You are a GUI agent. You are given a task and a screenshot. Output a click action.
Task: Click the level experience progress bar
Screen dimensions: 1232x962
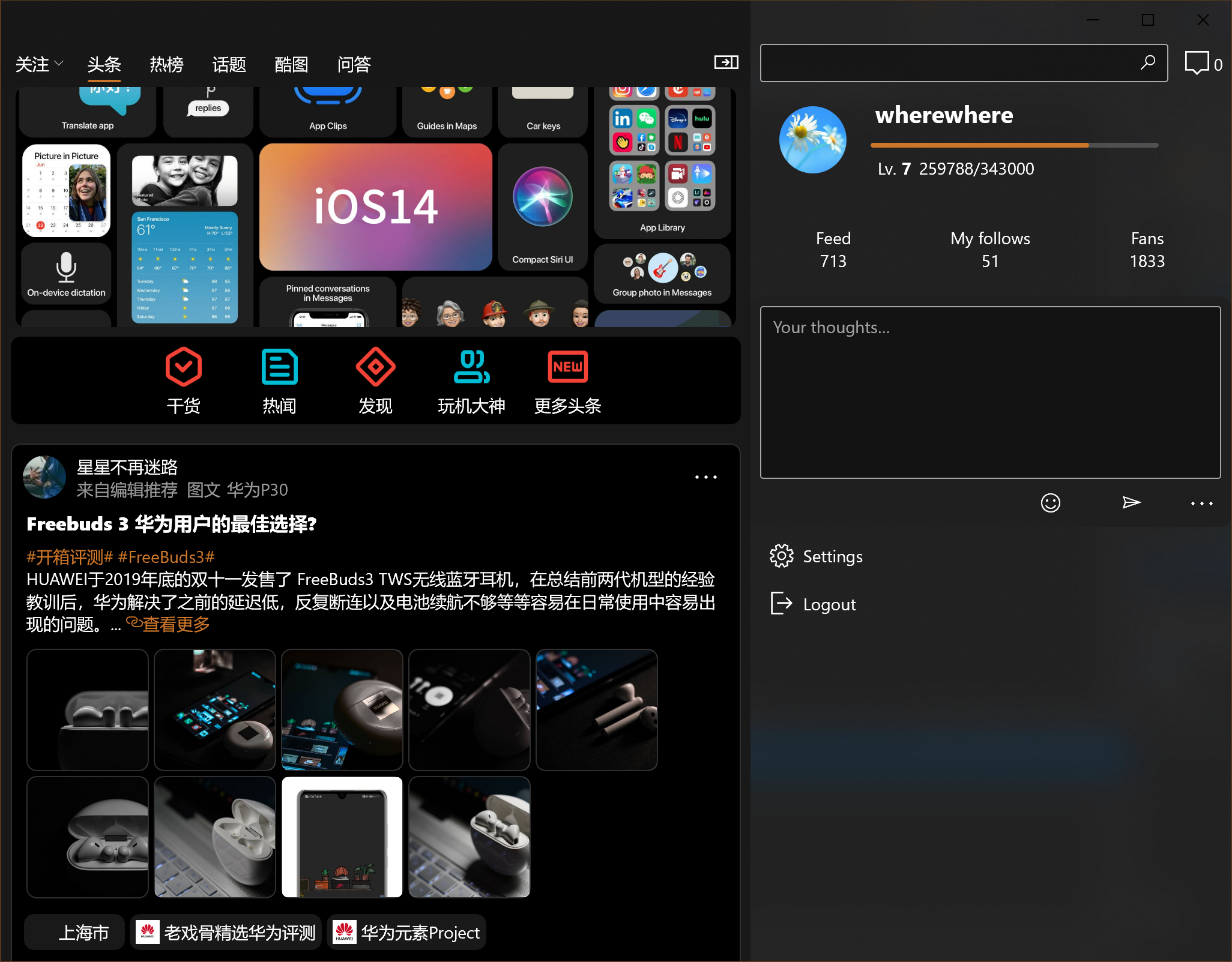pyautogui.click(x=1013, y=145)
